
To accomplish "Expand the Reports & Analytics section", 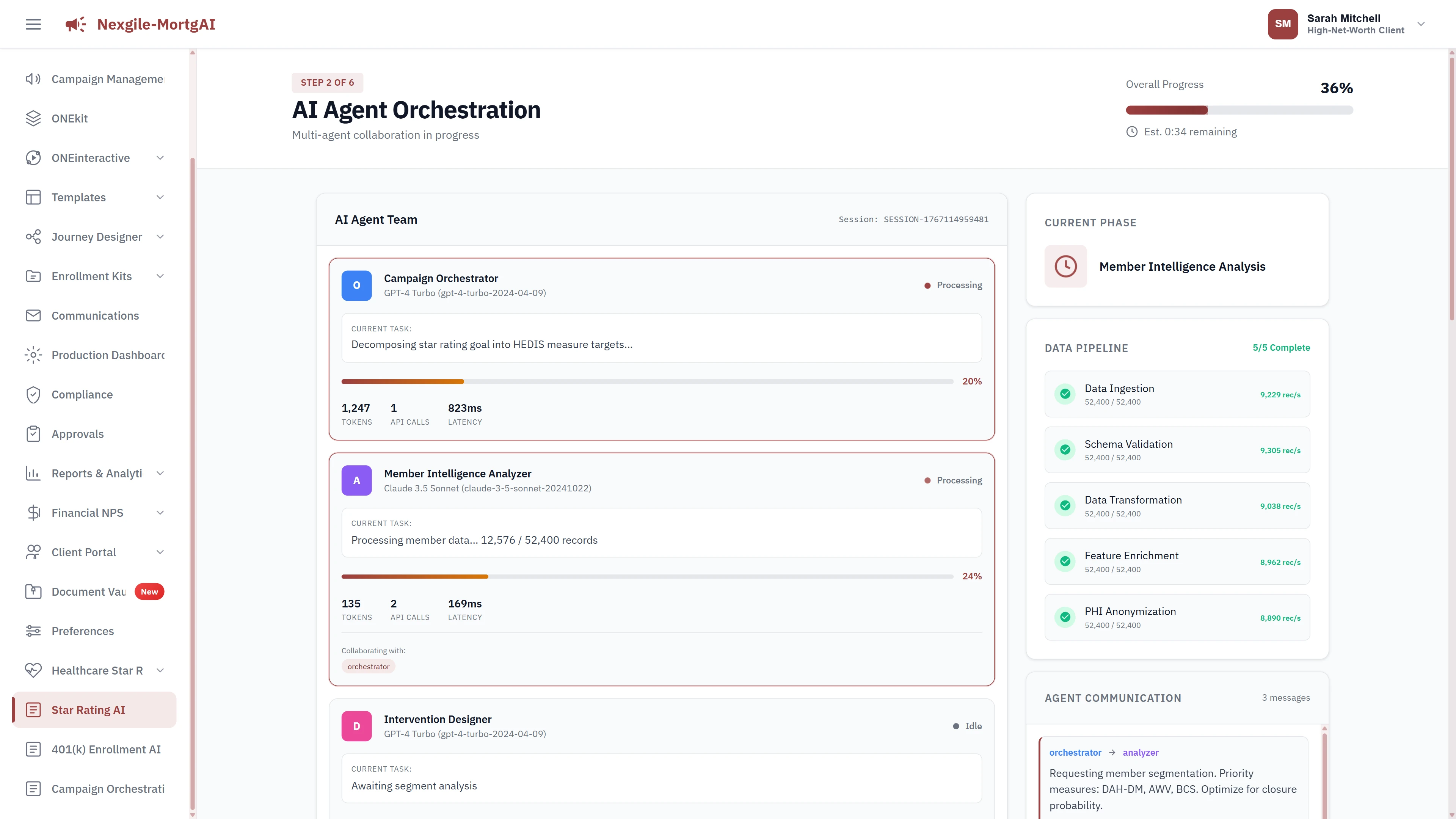I will point(160,473).
